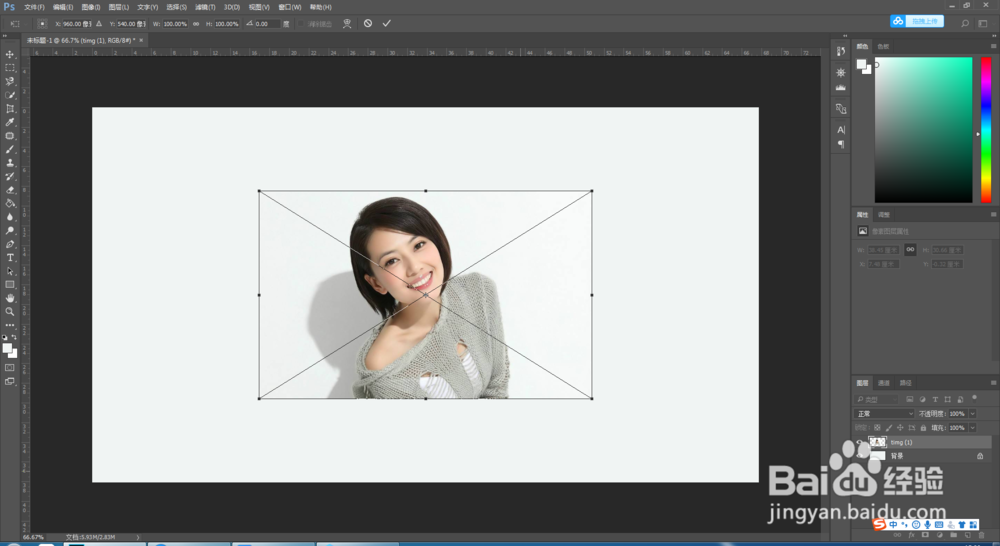This screenshot has height=546, width=1000.
Task: Toggle the anti-alias checkbox in options bar
Action: (x=301, y=24)
